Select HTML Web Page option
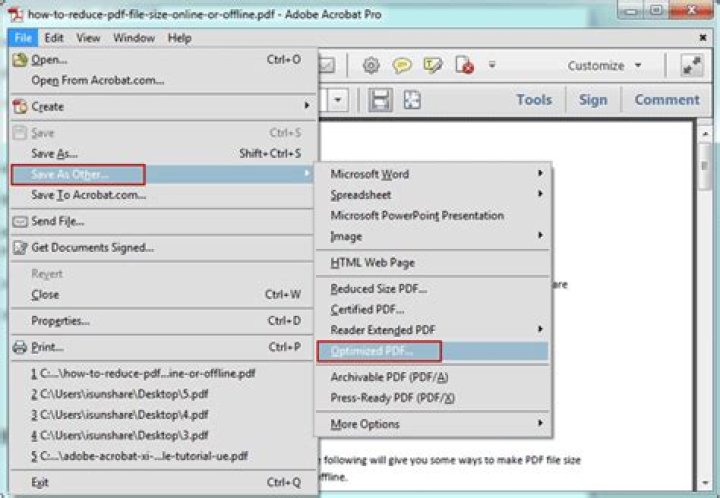 pos(433,263)
